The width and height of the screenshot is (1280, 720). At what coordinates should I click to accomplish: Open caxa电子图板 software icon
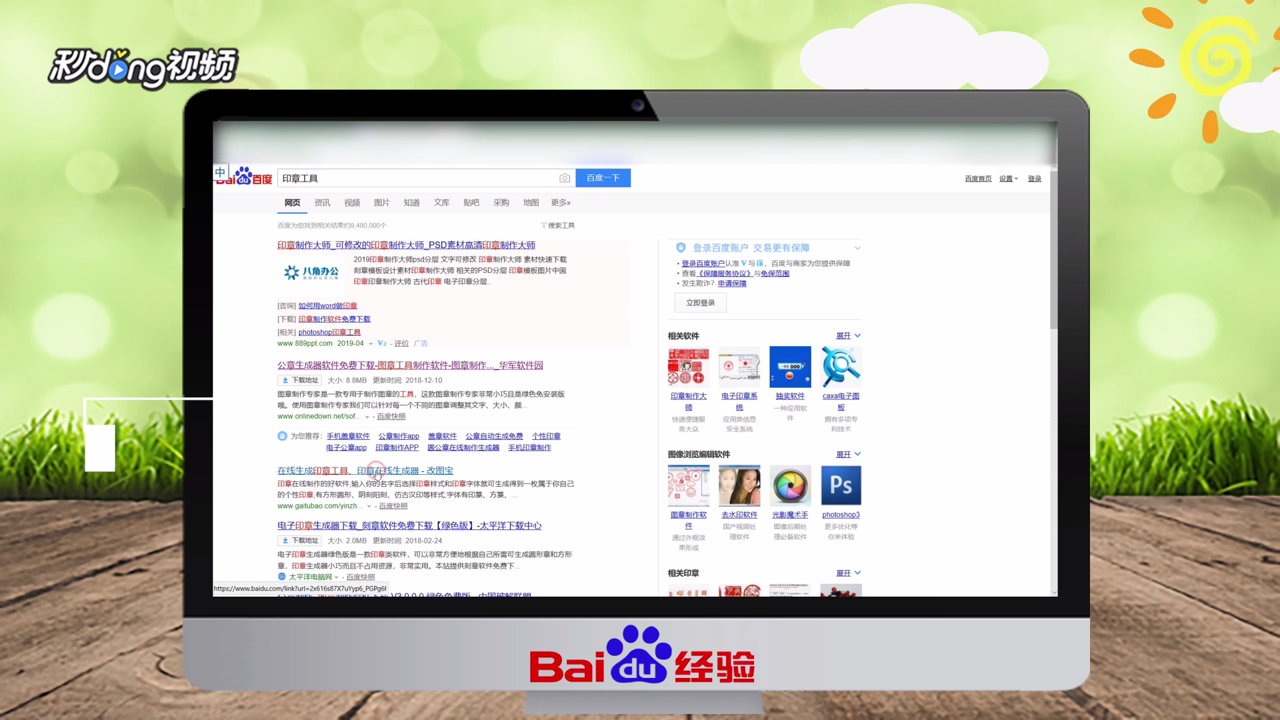click(x=841, y=367)
